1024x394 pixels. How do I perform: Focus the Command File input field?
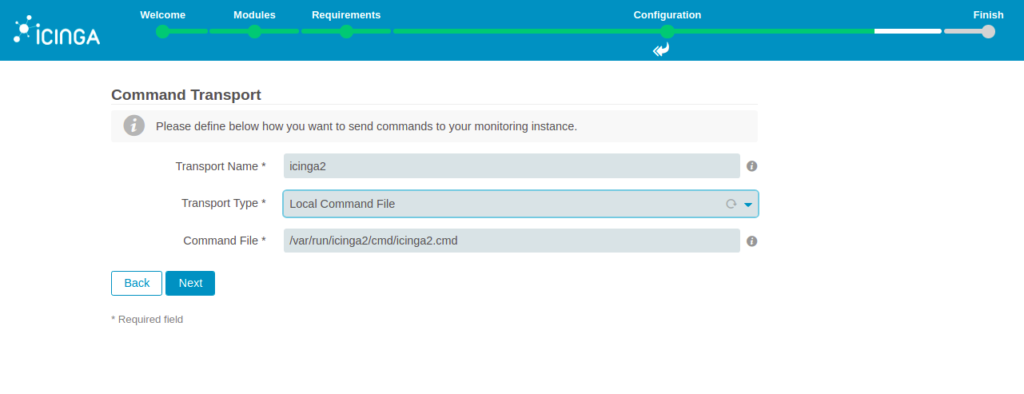click(511, 240)
